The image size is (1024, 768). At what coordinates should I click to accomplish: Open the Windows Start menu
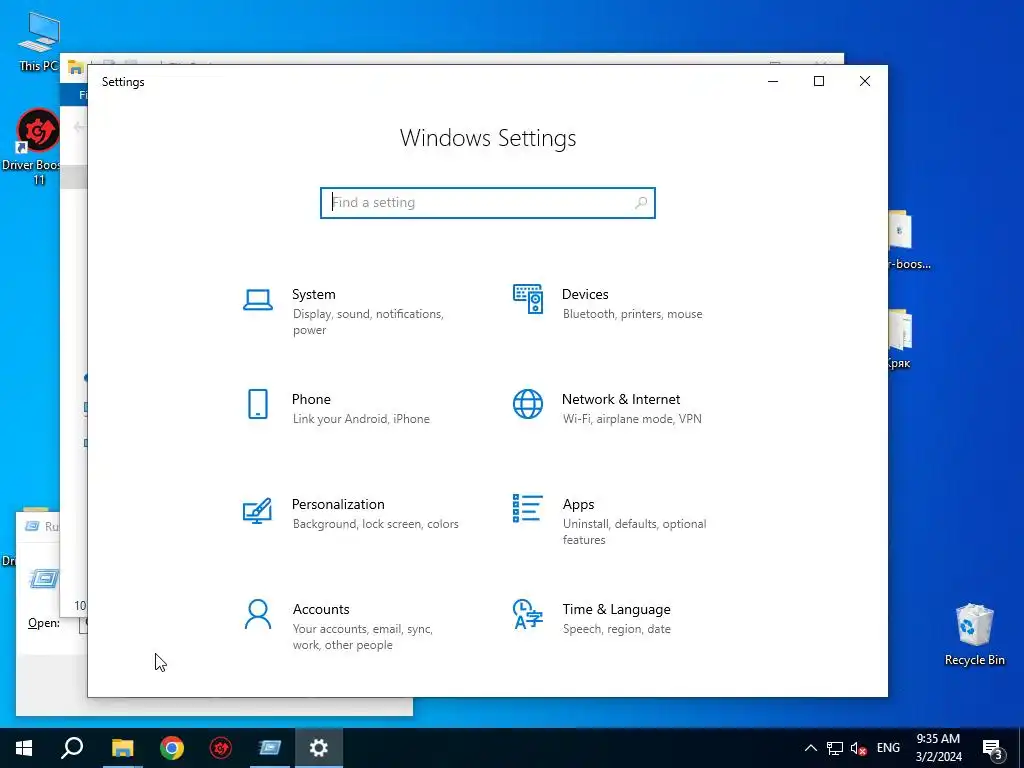pos(24,748)
